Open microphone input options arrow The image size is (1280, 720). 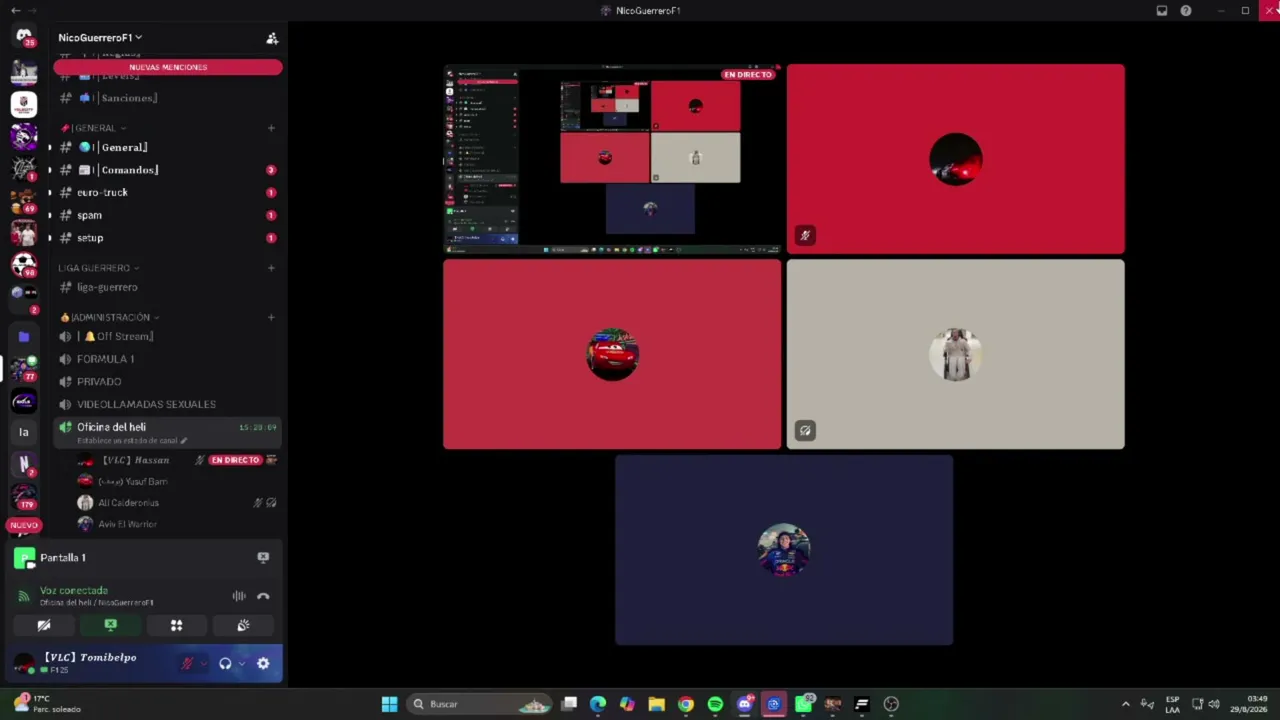203,663
